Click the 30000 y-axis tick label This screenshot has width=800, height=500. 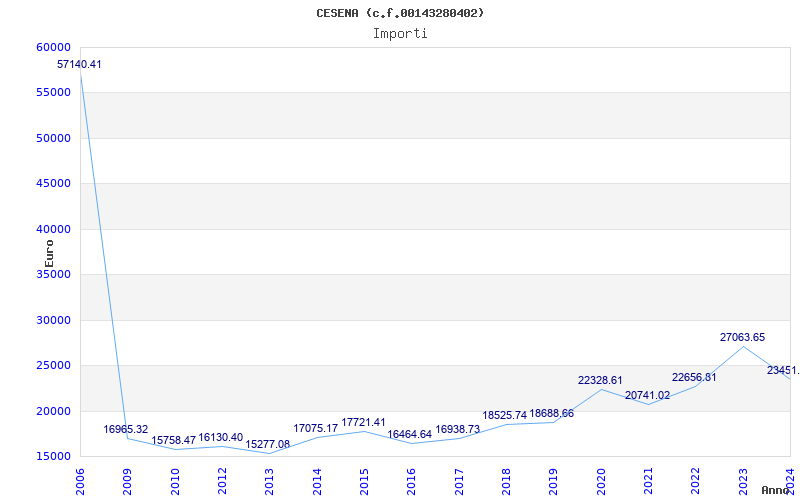(54, 320)
